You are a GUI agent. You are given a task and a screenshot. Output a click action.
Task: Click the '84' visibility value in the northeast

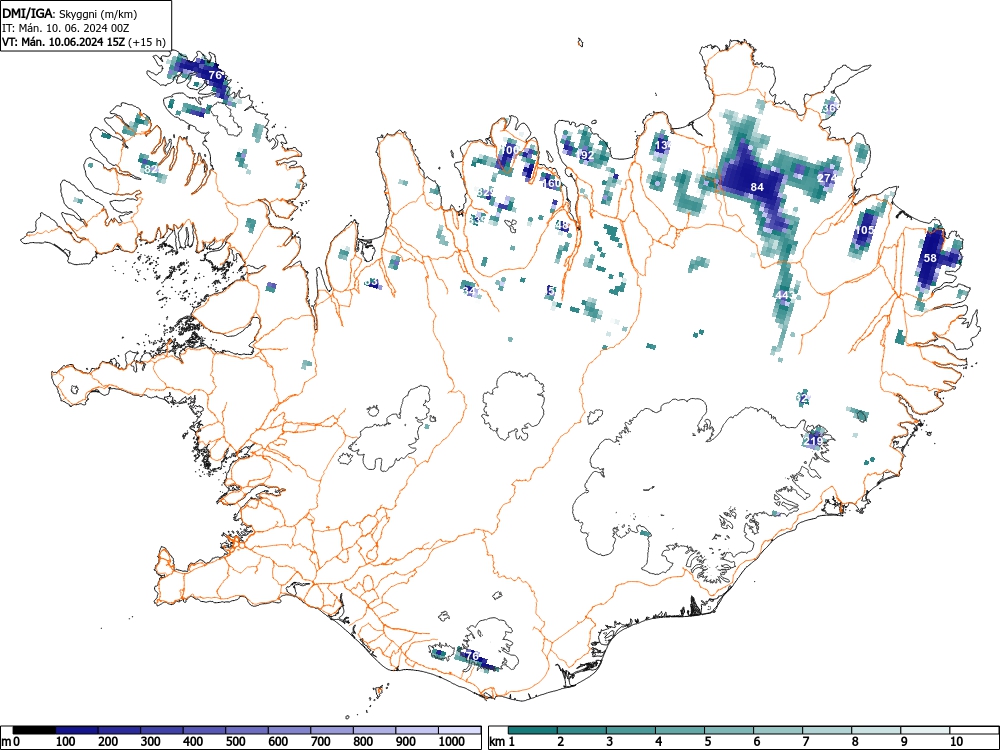(757, 187)
